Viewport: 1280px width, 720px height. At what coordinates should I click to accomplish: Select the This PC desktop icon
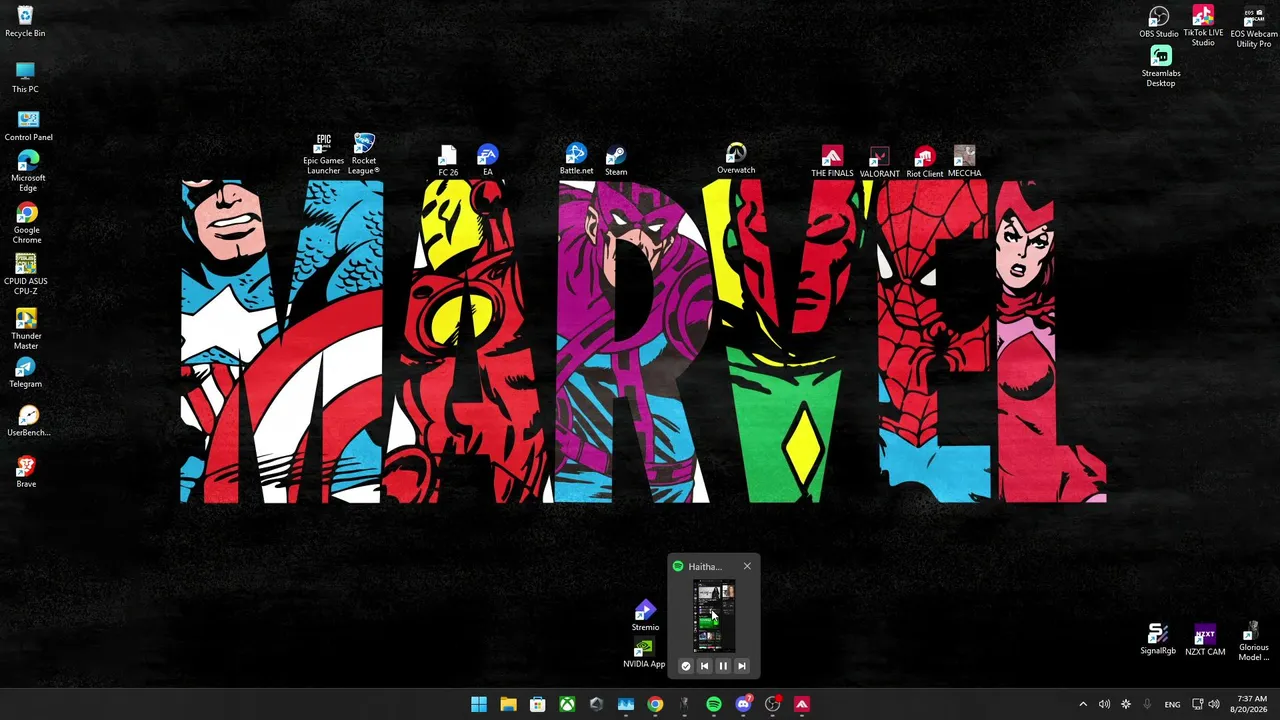tap(25, 77)
